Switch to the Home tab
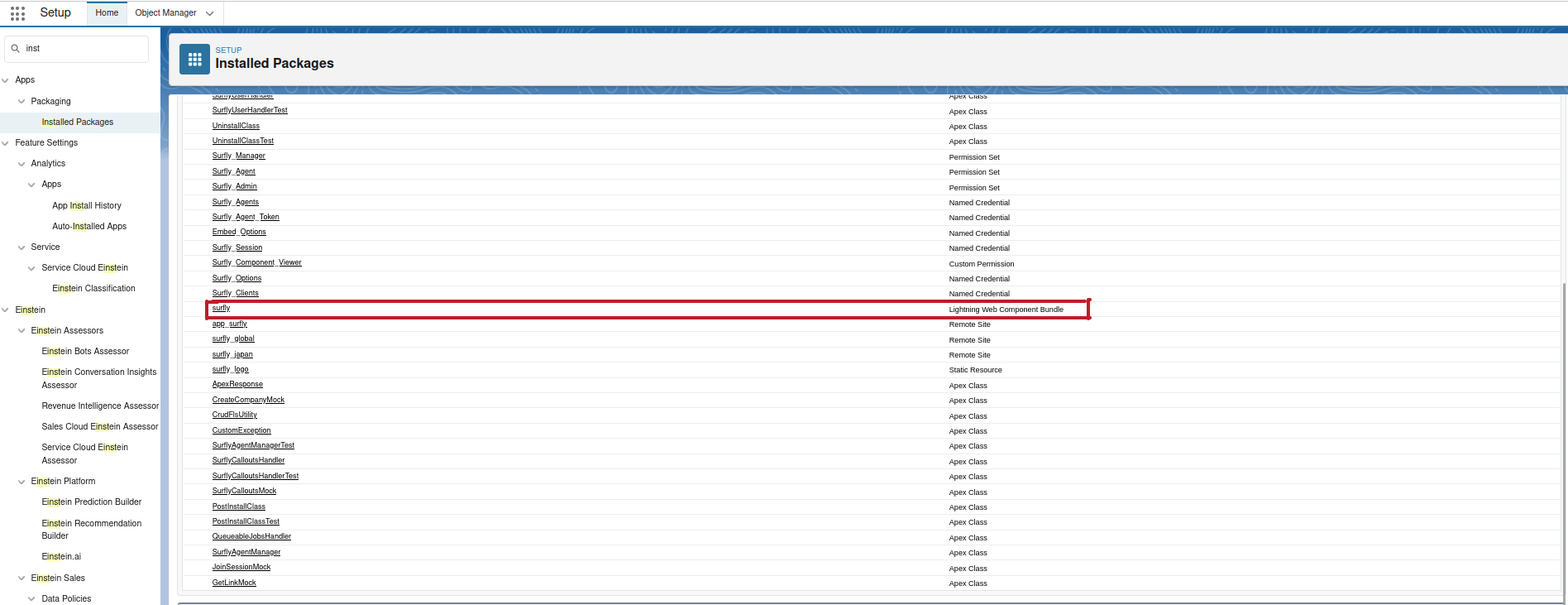Screen dimensions: 1568x605 click(107, 13)
